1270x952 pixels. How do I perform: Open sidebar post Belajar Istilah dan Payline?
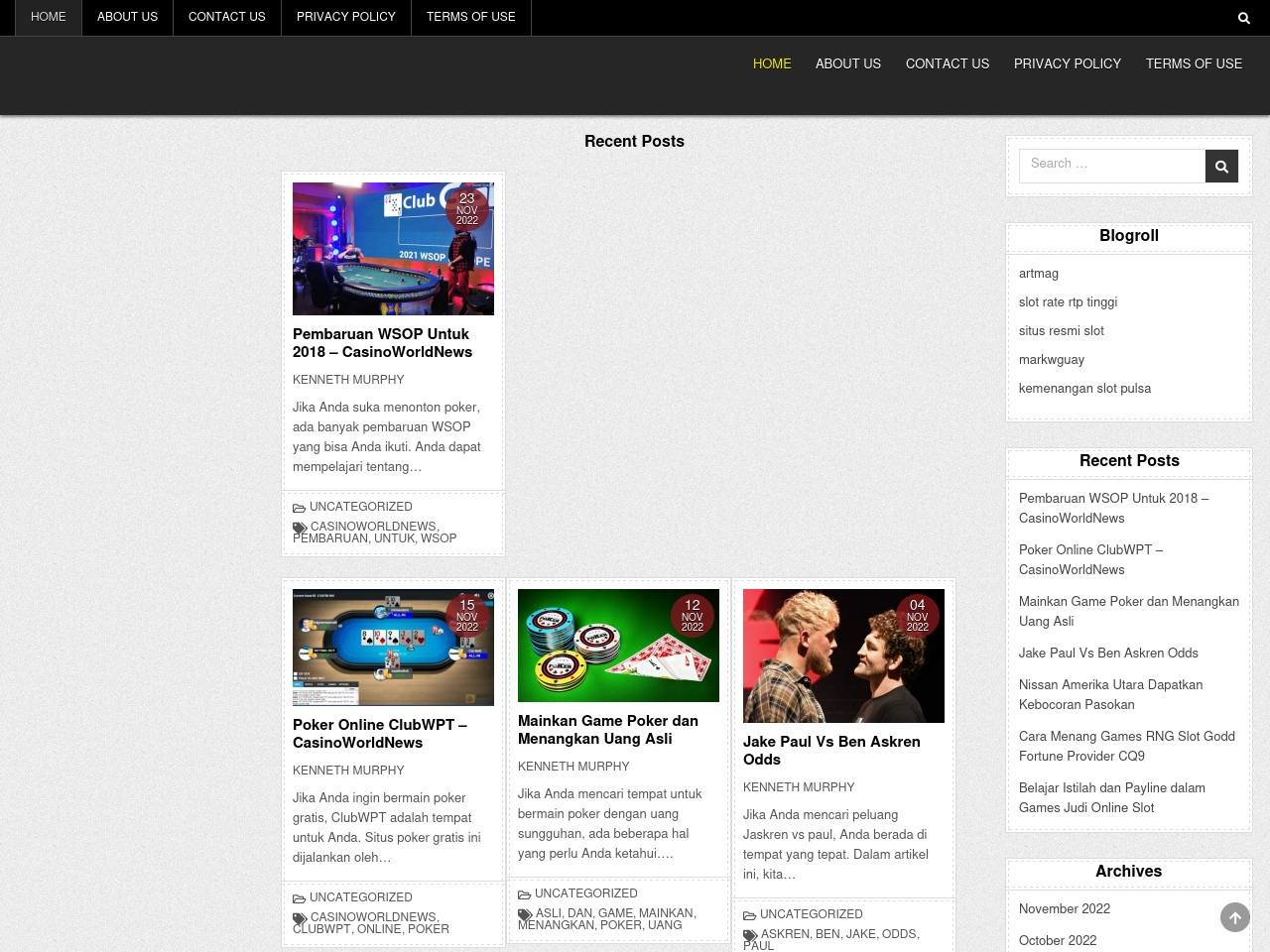click(1112, 798)
